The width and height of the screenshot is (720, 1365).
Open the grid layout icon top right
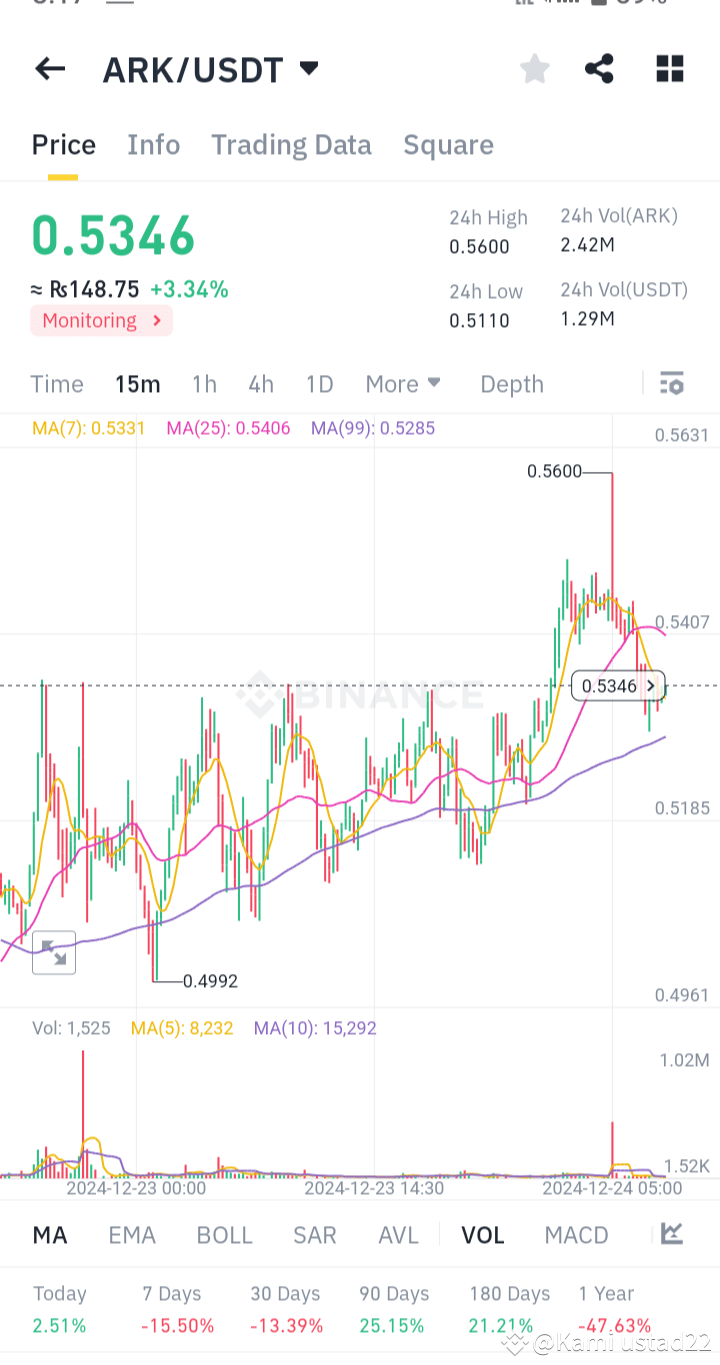pyautogui.click(x=669, y=68)
